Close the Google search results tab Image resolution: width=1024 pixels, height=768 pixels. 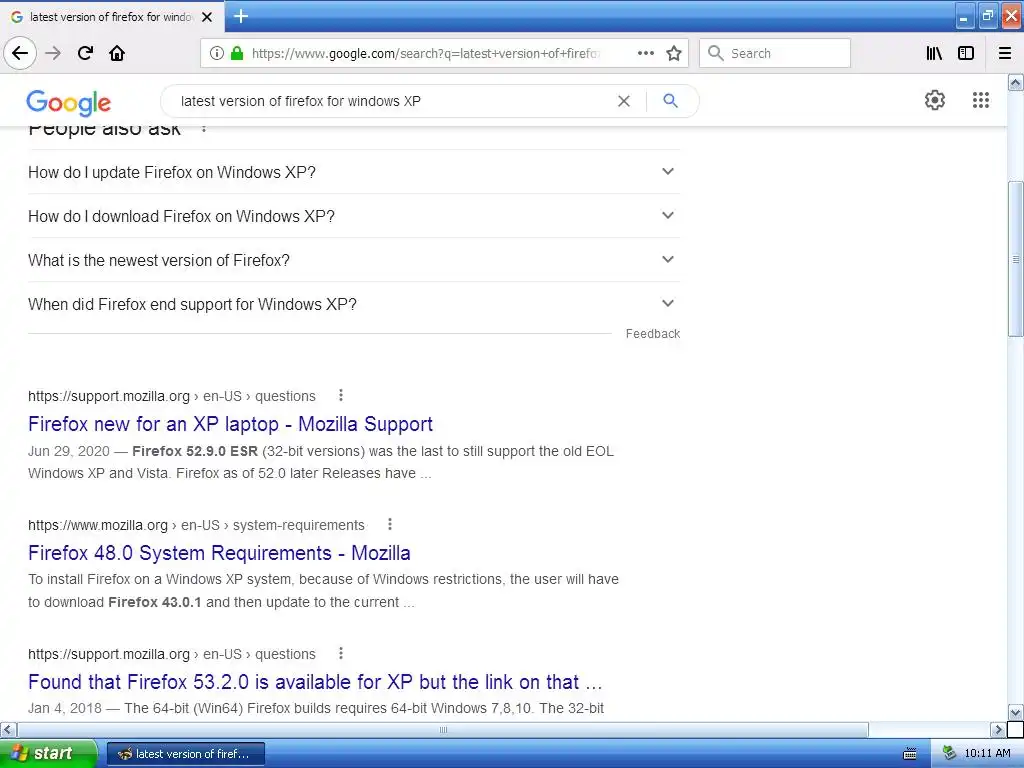[207, 17]
